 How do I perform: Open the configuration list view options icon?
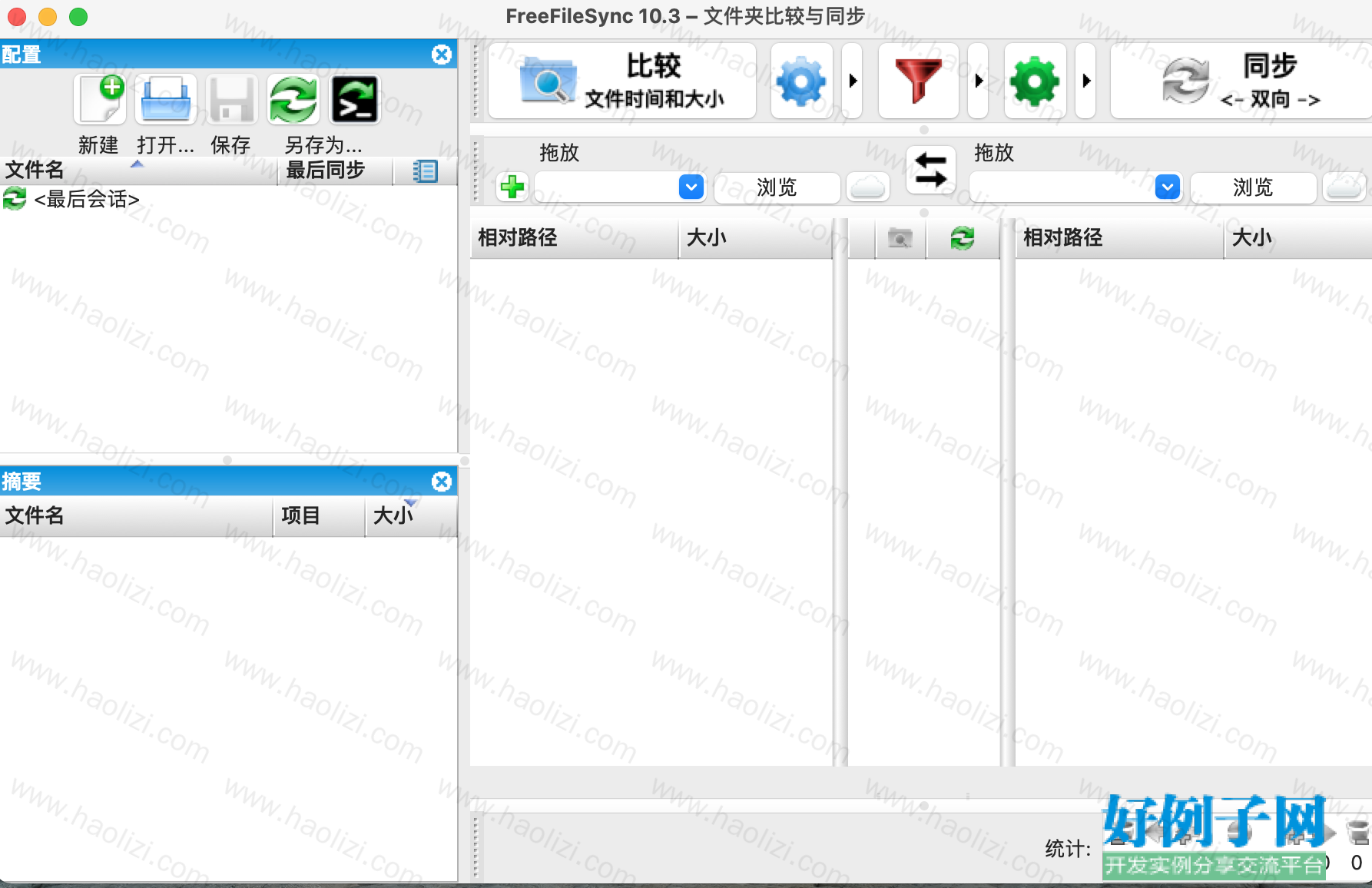coord(425,171)
